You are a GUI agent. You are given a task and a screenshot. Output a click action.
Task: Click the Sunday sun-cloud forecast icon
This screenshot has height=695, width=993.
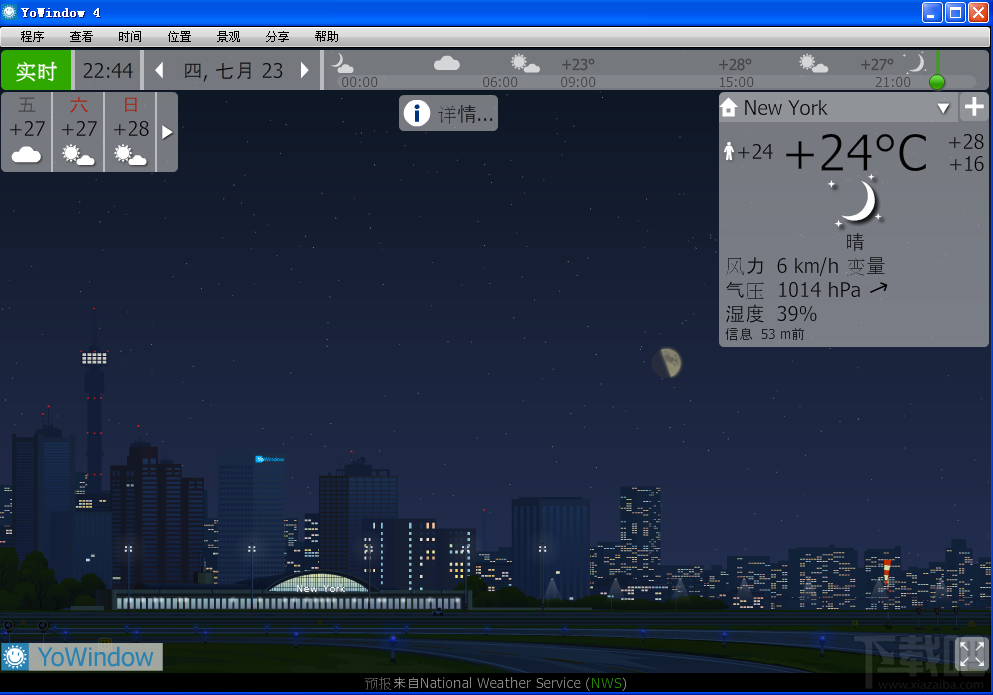[x=130, y=155]
